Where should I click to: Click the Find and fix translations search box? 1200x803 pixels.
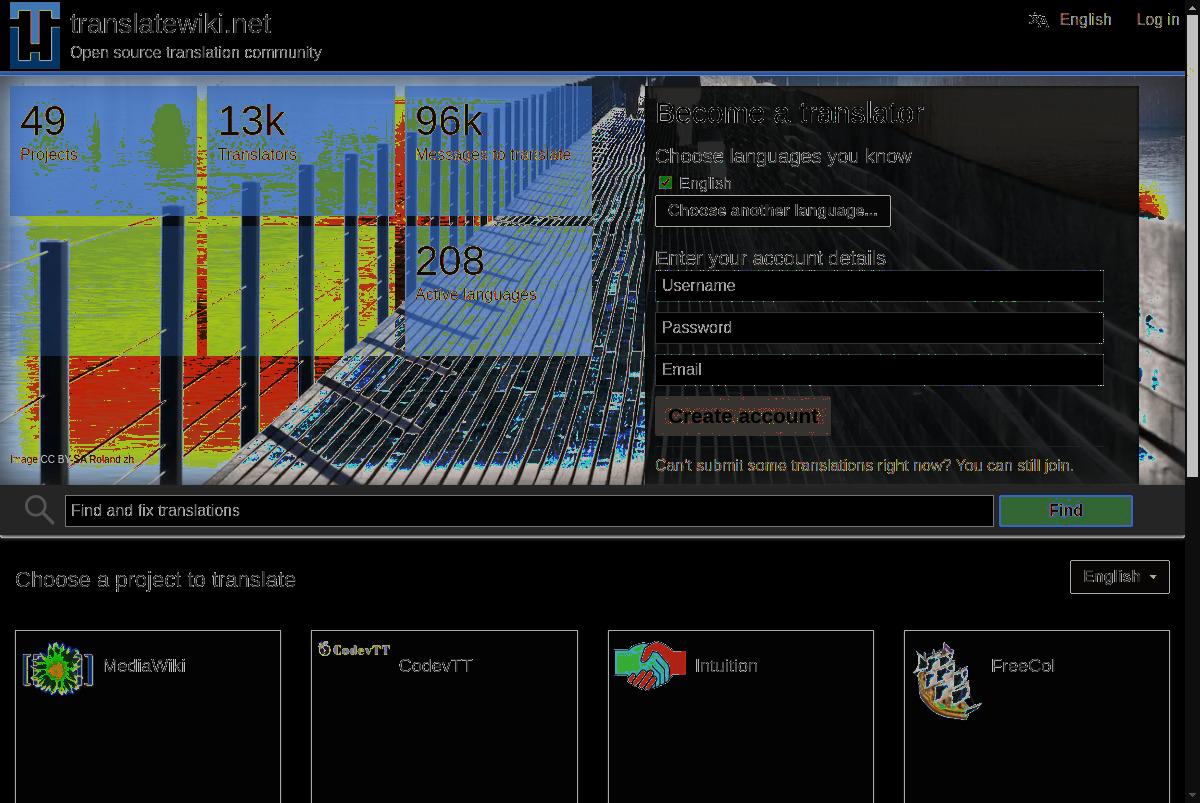(529, 510)
